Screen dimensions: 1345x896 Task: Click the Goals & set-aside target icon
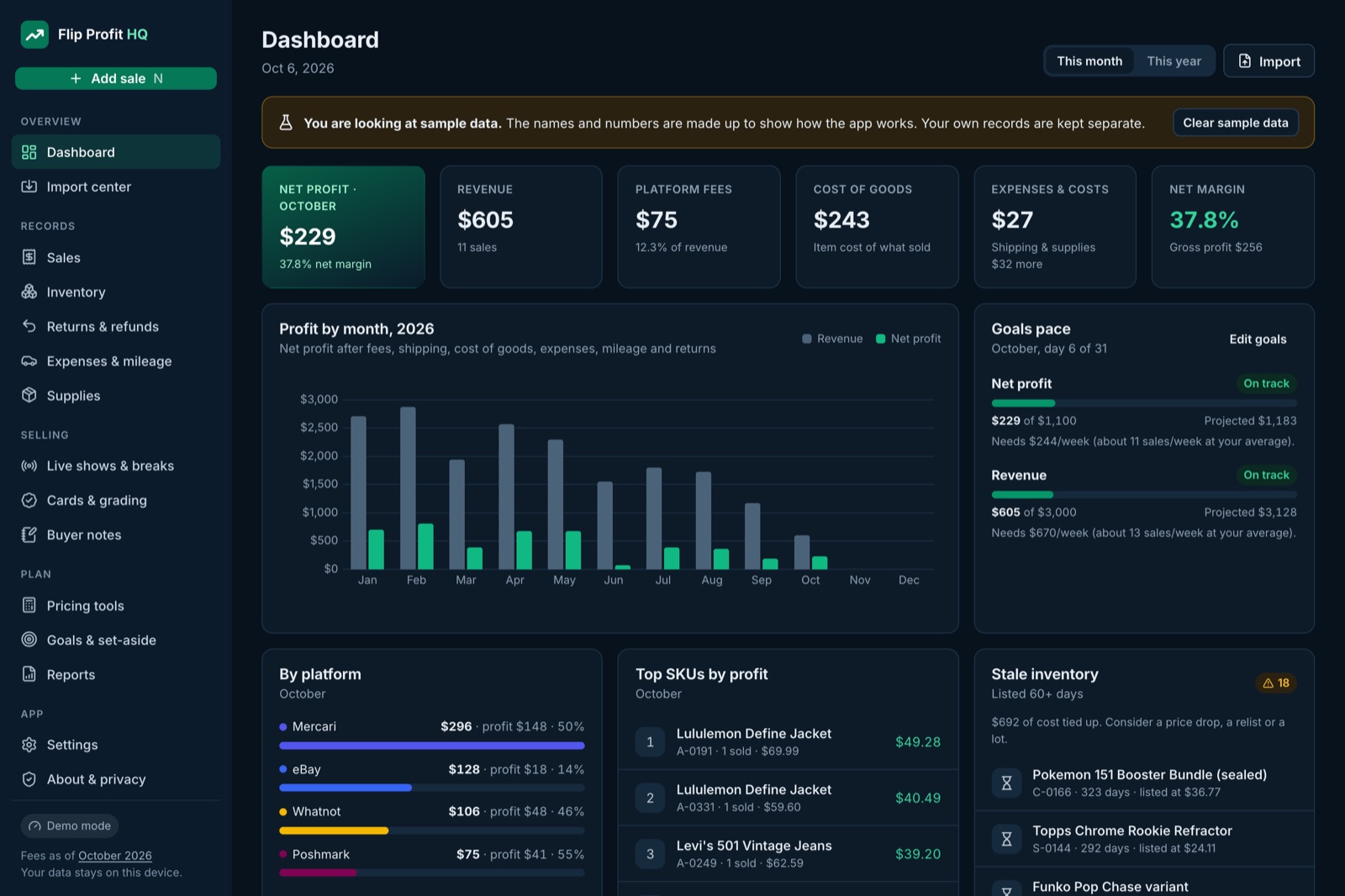click(x=29, y=640)
